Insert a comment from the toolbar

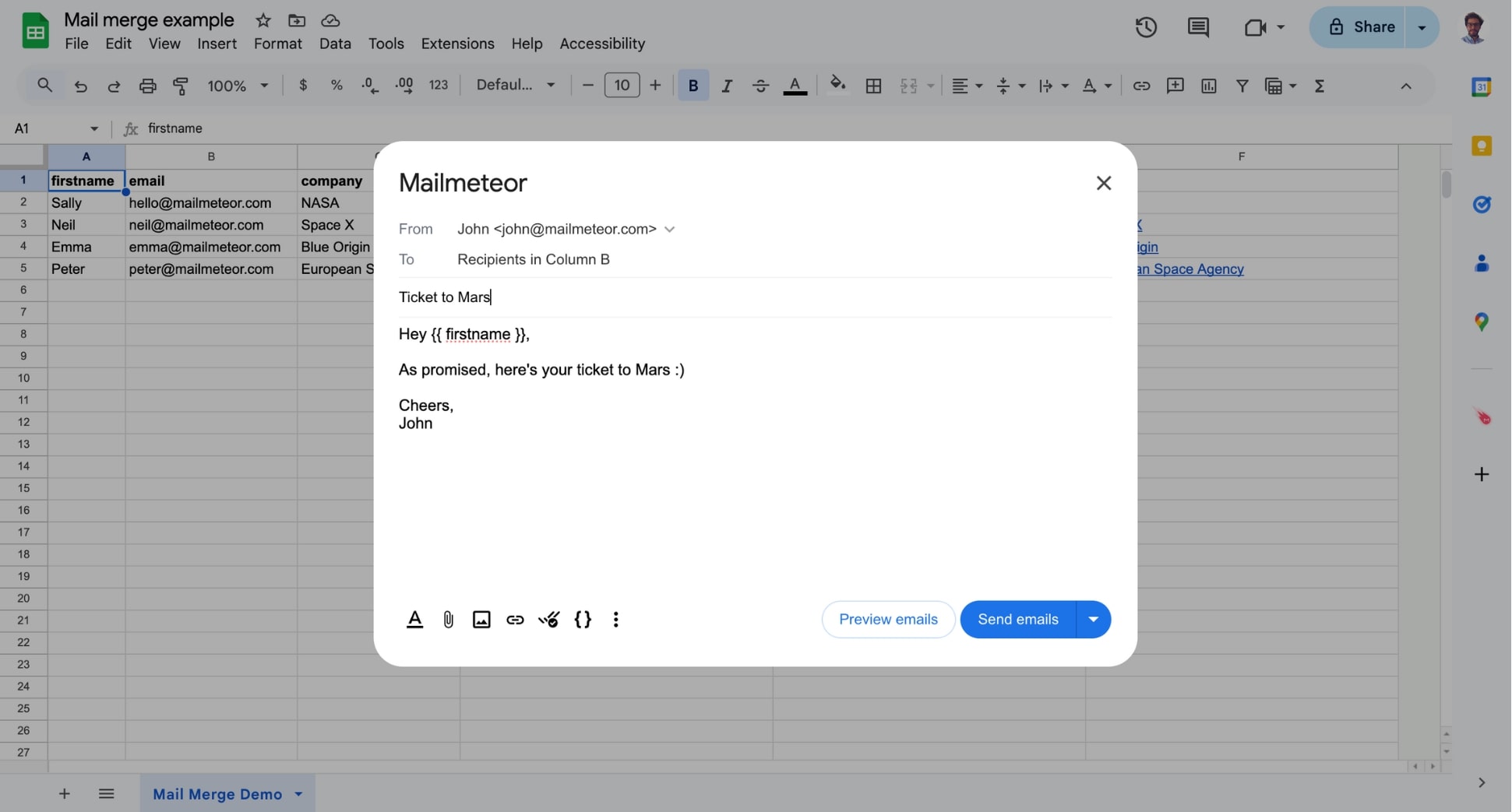(x=1175, y=86)
